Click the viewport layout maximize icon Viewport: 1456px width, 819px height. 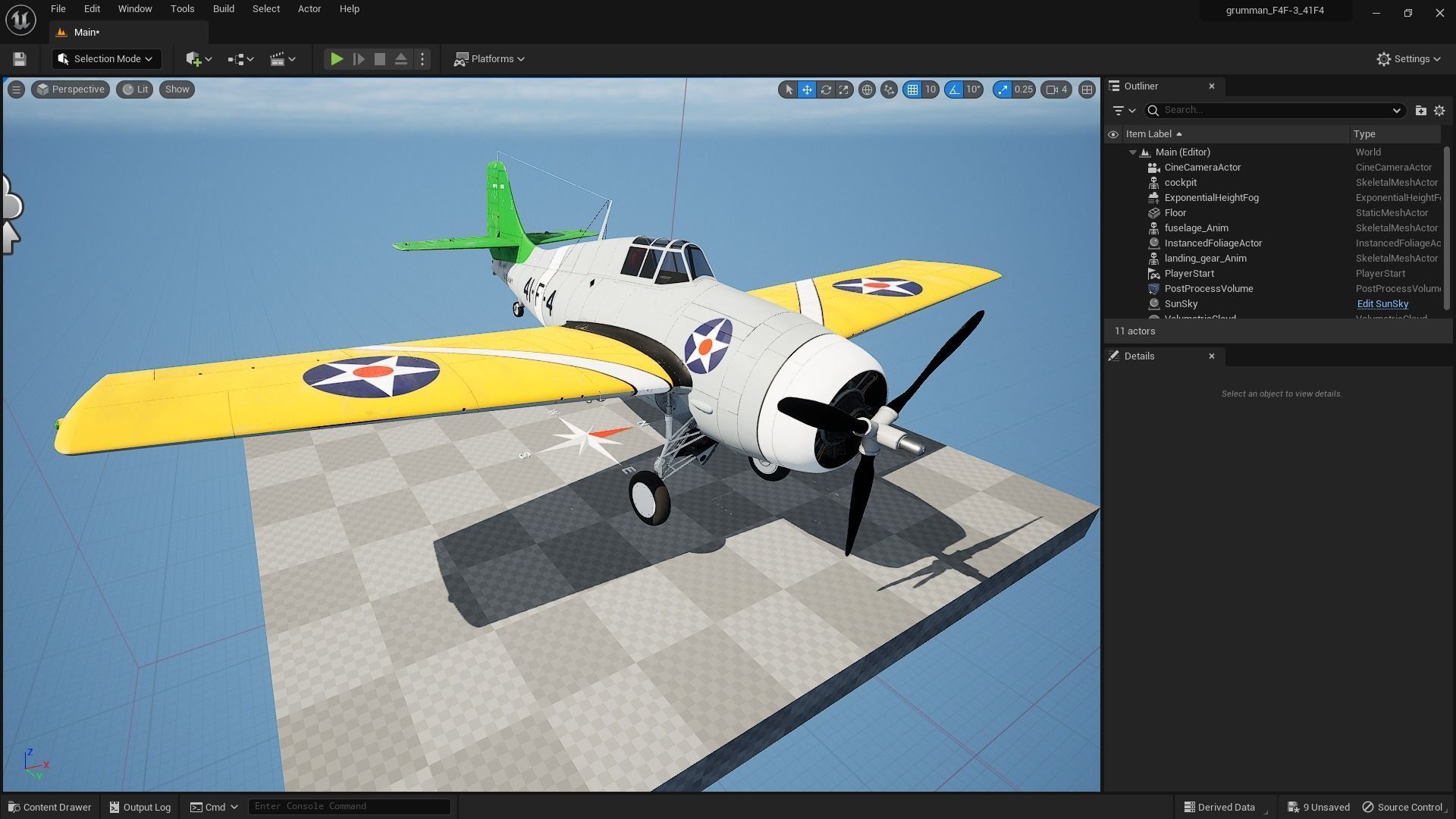tap(1087, 89)
